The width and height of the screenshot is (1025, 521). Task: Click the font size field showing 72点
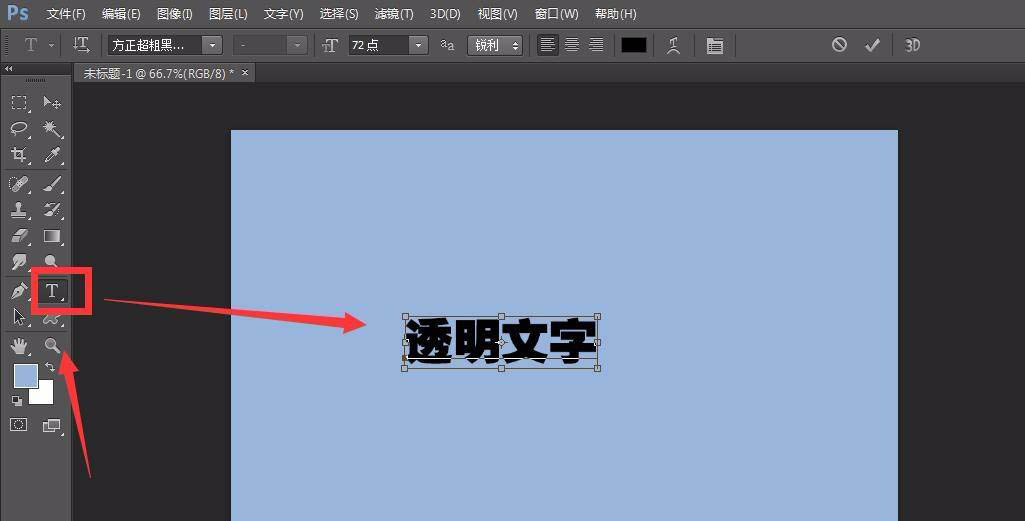[x=378, y=45]
